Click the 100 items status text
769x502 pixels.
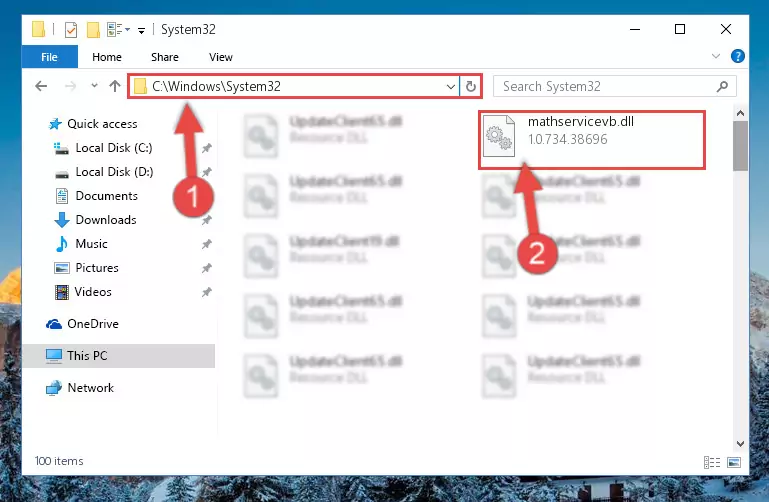click(59, 461)
